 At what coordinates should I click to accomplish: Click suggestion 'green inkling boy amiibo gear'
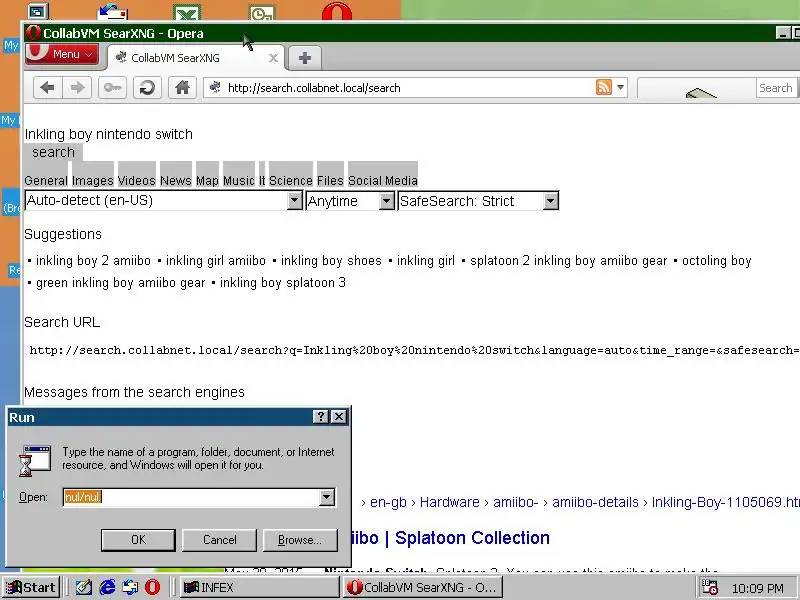(120, 283)
